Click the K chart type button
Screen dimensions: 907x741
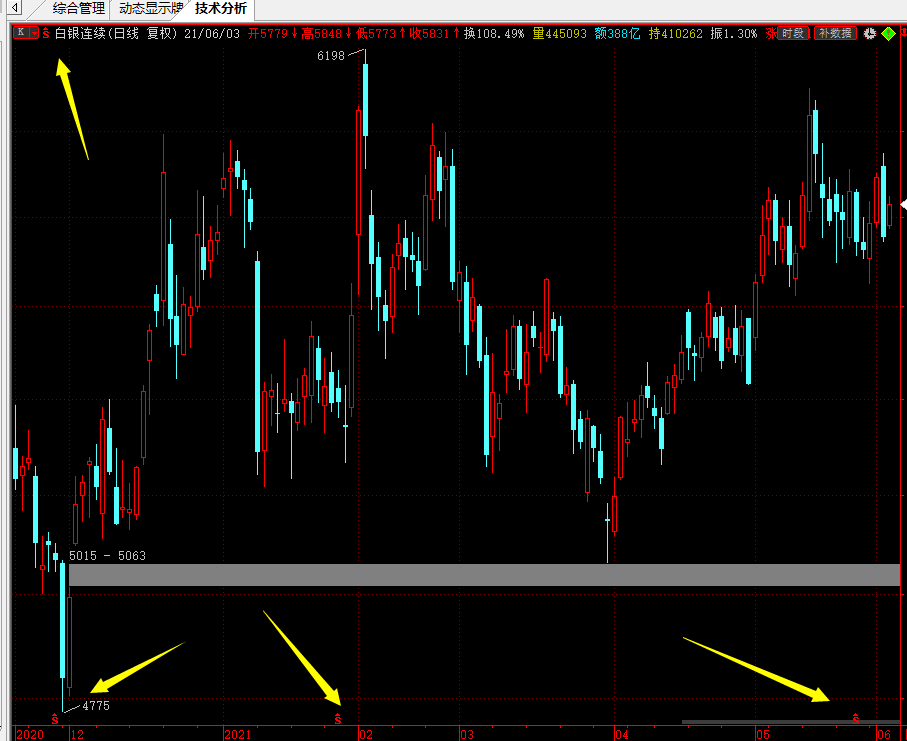coord(21,33)
